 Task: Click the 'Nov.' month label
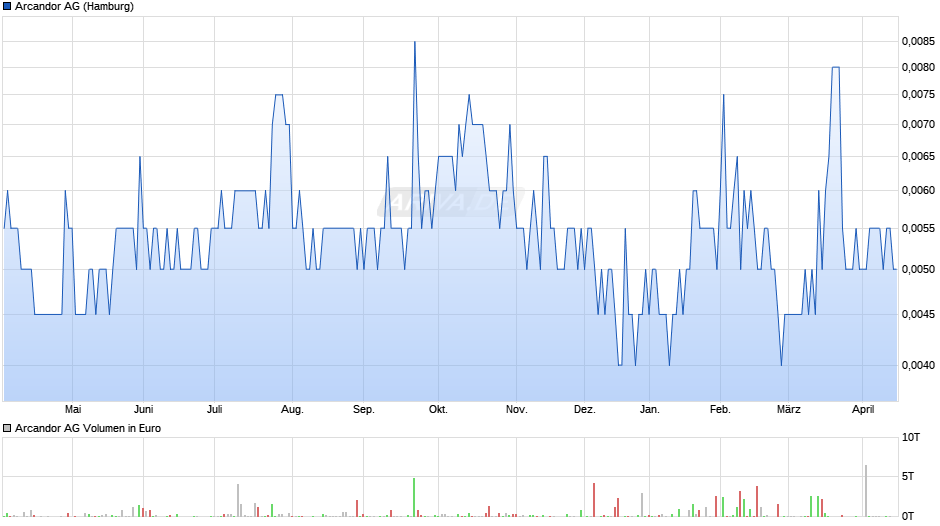(x=516, y=409)
